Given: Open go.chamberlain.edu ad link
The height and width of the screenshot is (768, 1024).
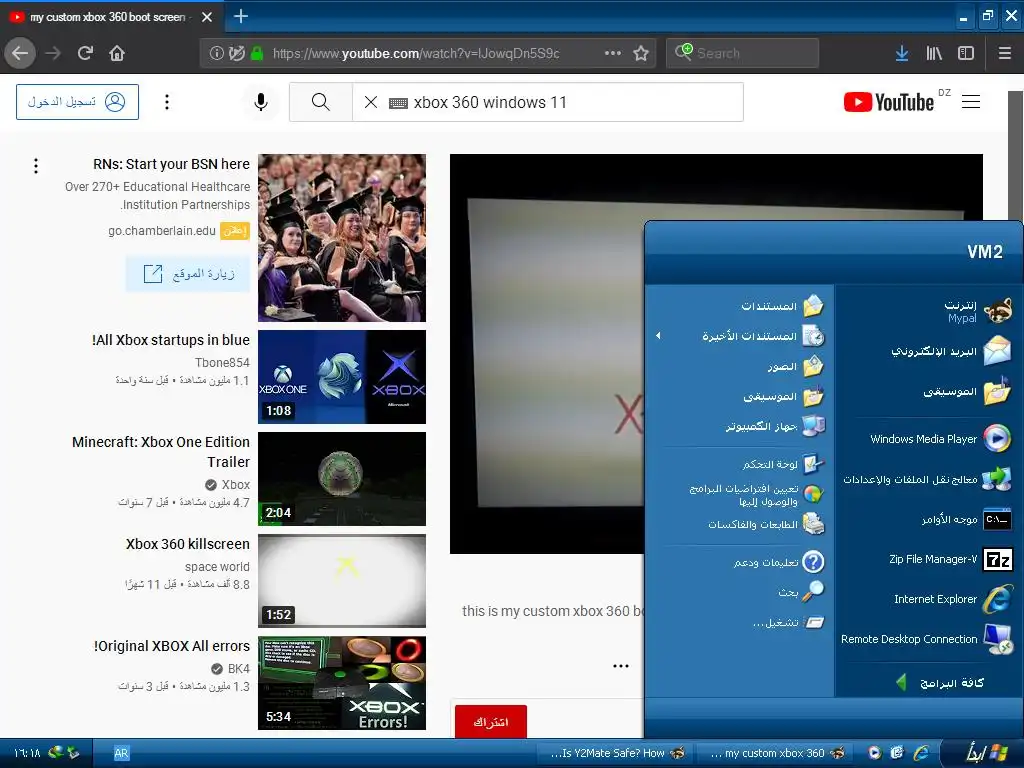Looking at the screenshot, I should [161, 231].
